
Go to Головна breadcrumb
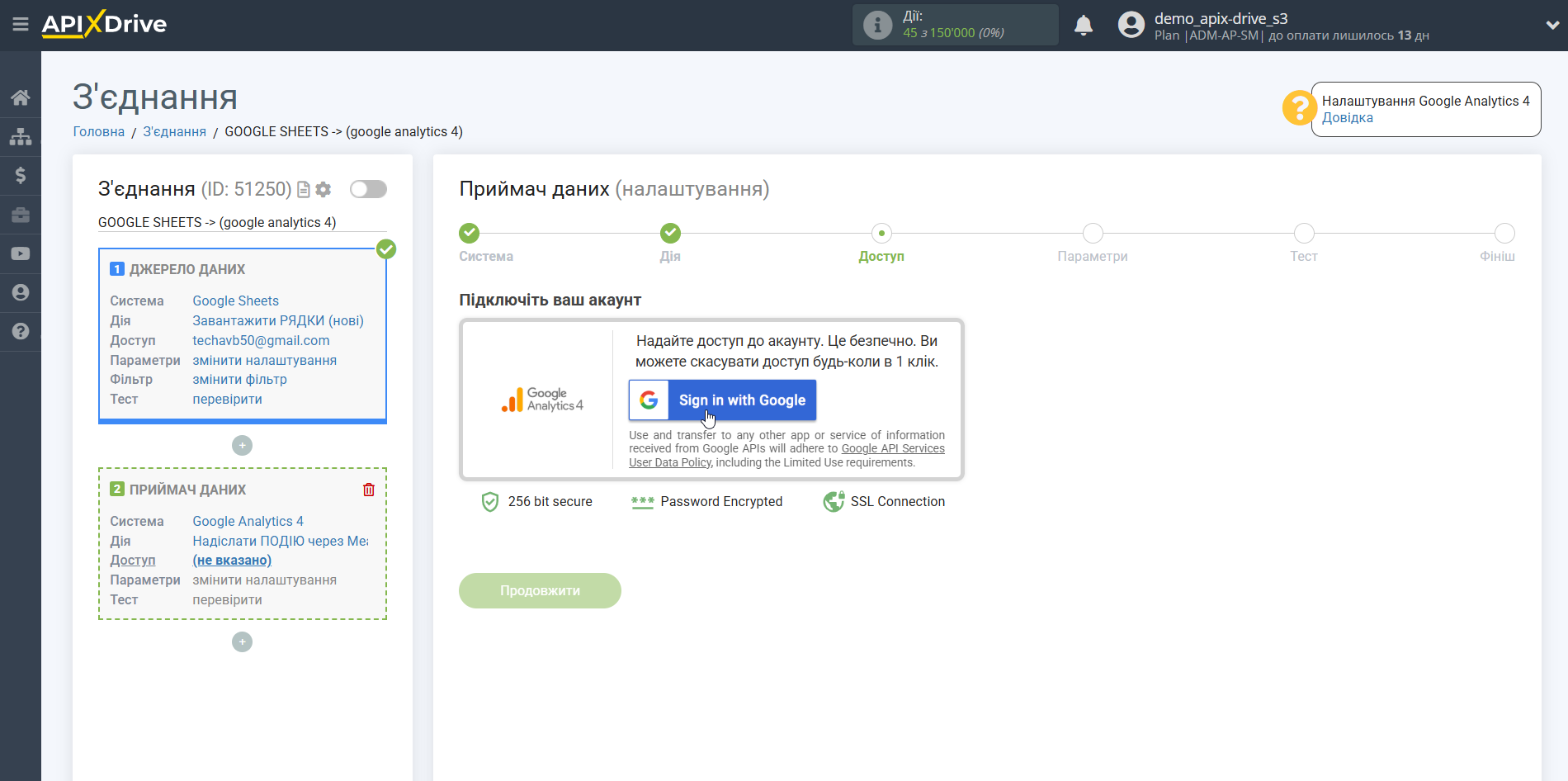(99, 132)
